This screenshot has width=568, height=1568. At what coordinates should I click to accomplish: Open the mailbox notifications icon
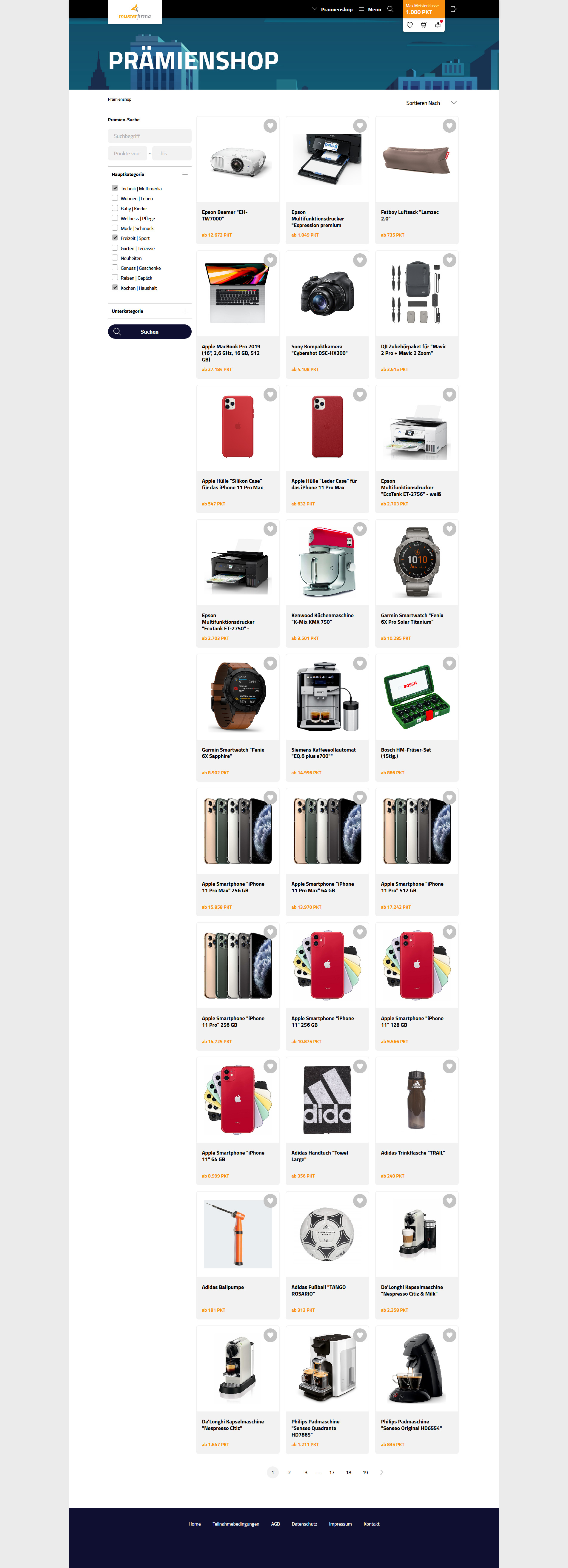click(x=438, y=25)
